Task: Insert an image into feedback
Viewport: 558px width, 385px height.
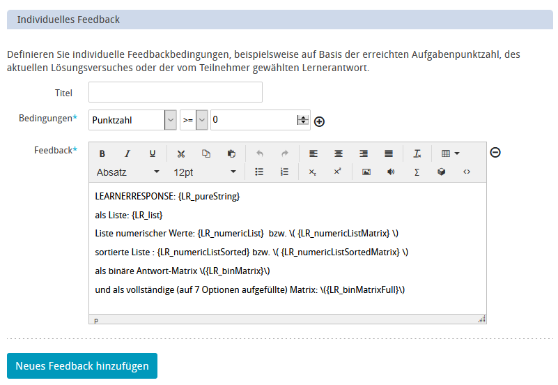Action: click(366, 172)
